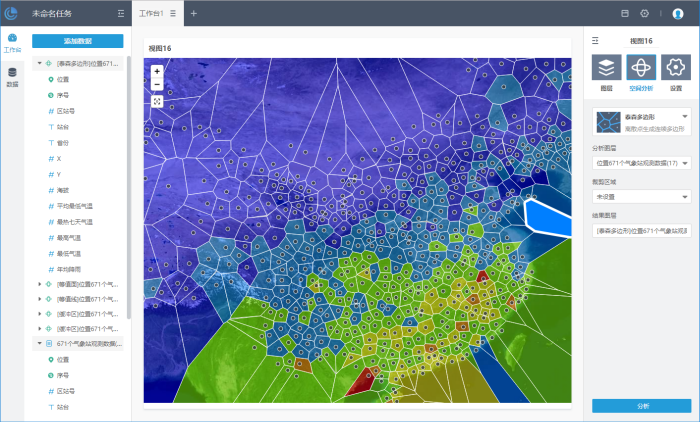The width and height of the screenshot is (700, 422).
Task: Open the 分析图层 layer dropdown
Action: click(x=686, y=162)
